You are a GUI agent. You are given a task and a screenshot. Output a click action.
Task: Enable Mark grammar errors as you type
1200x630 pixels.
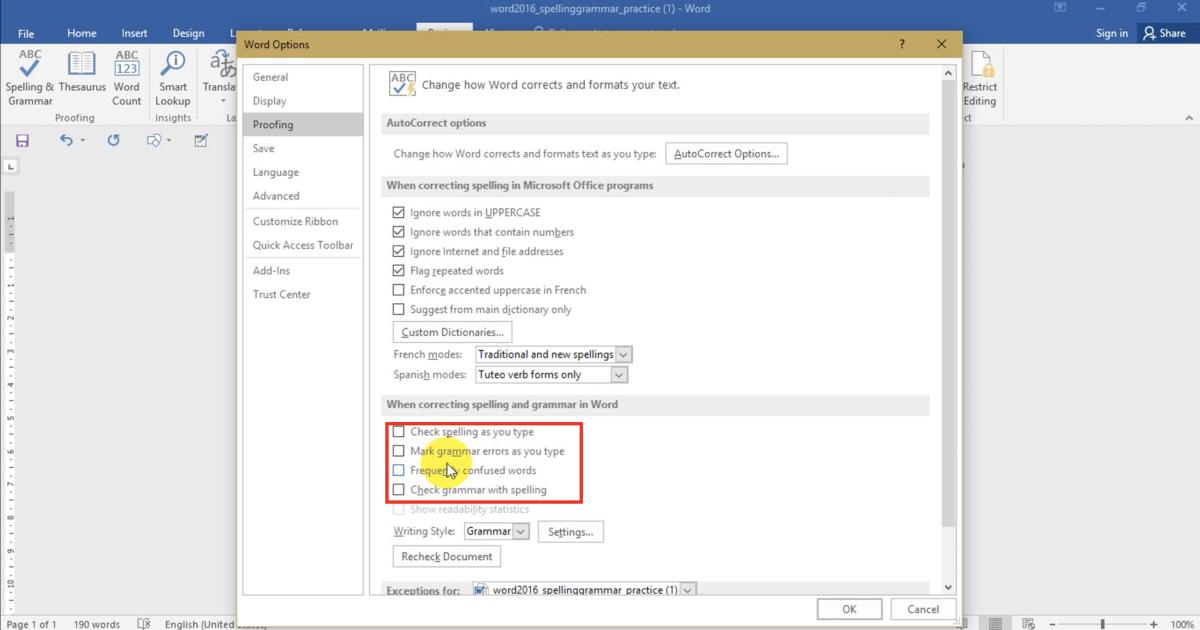398,451
